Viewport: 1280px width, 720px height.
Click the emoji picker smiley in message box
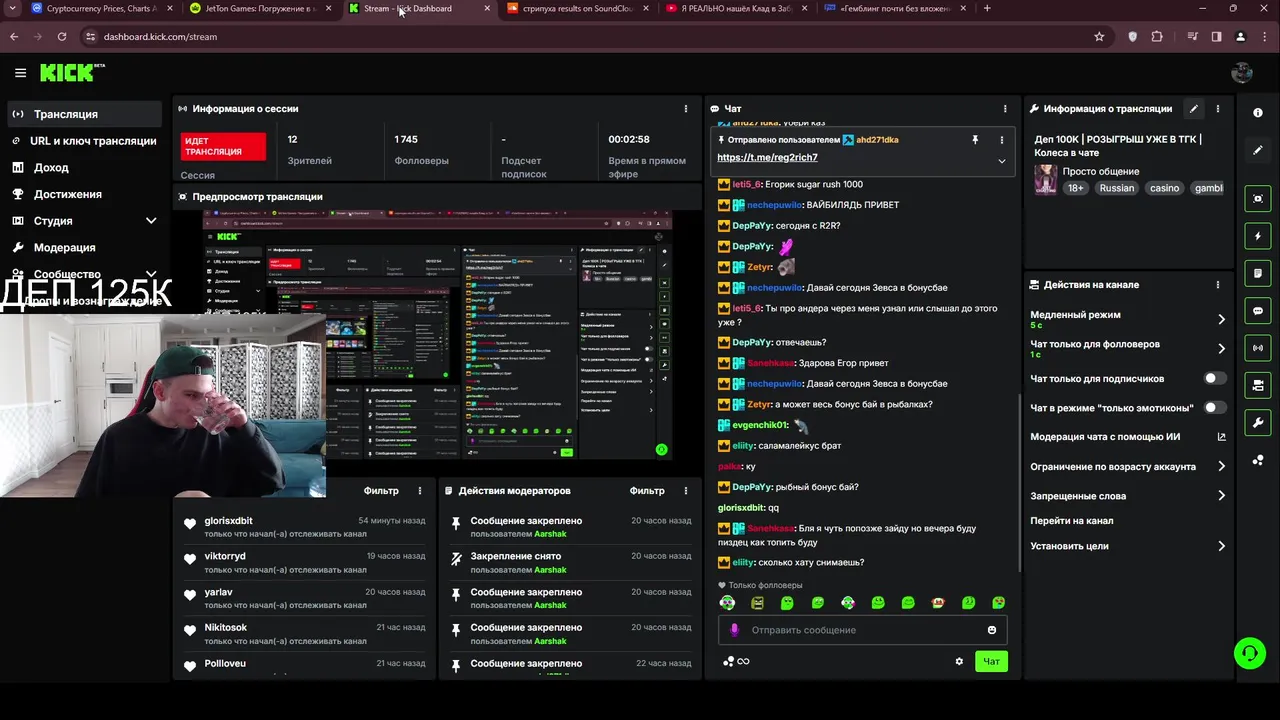992,630
